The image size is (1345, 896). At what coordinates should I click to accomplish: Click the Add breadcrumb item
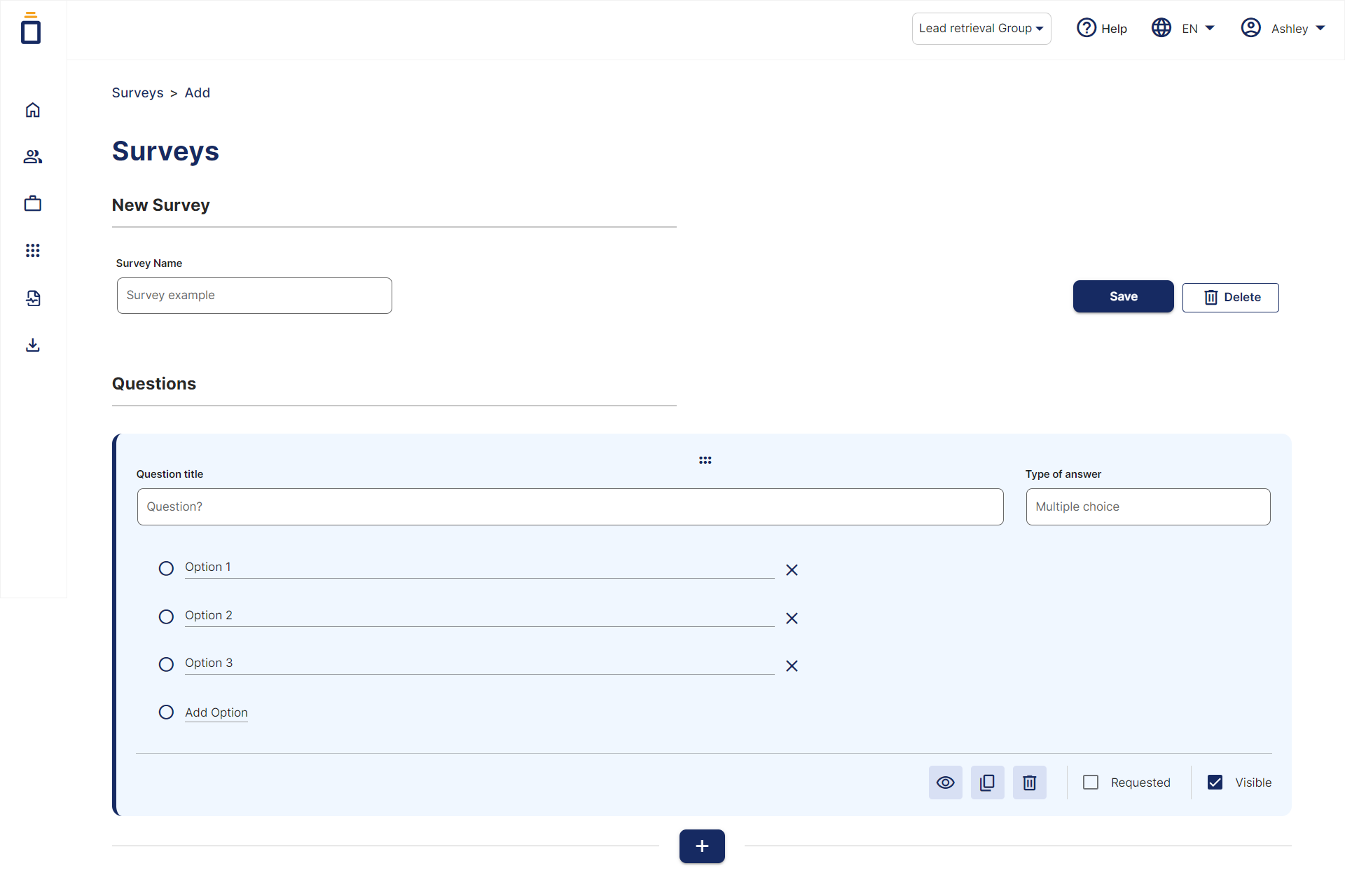198,93
